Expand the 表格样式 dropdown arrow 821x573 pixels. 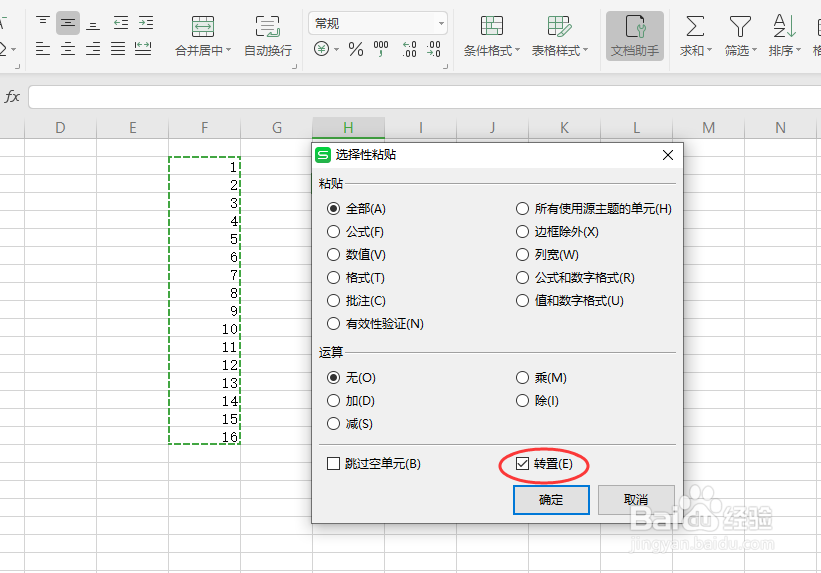[585, 50]
